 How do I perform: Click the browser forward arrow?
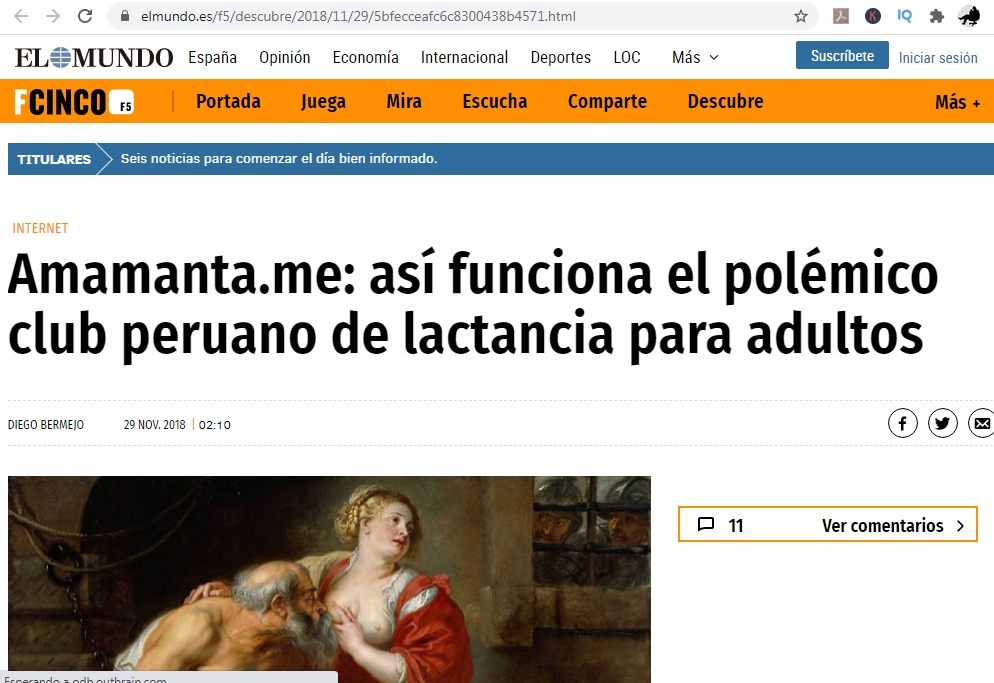[x=53, y=16]
